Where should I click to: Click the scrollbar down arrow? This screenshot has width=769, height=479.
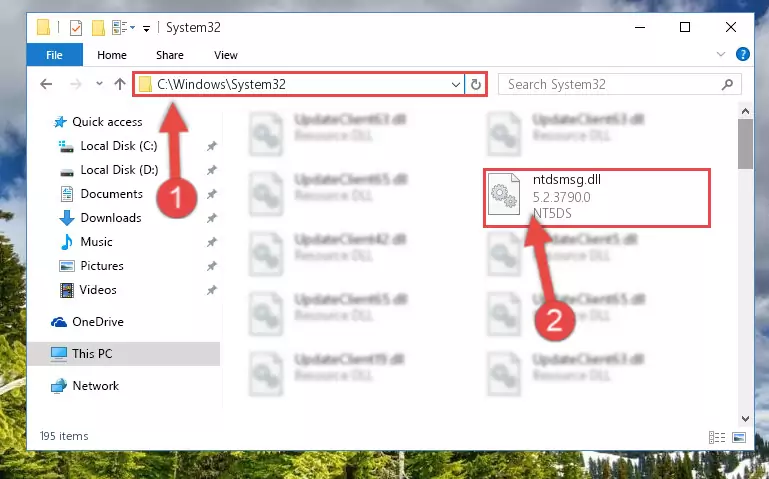(745, 419)
